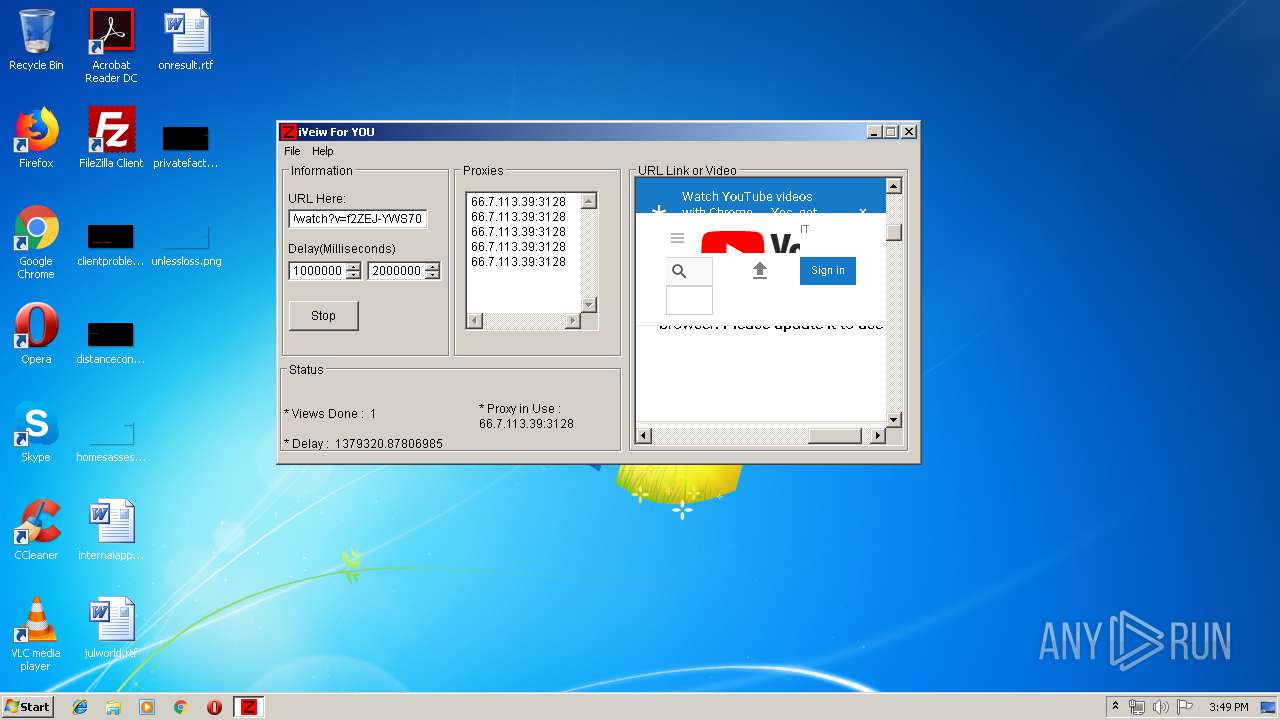Click the video panel vertical scrollbar thumb
Screen dimensions: 1280x720
(894, 232)
